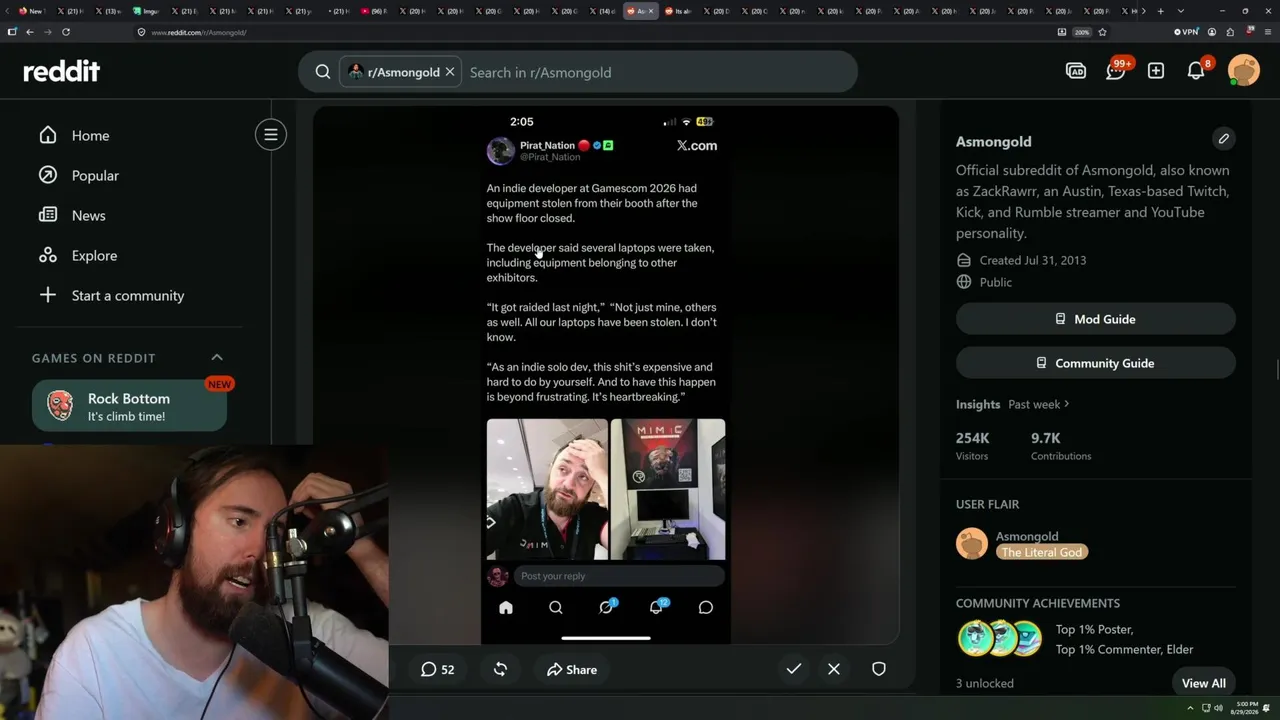Click the Reddit logo
Screen dimensions: 1280x720
pos(62,71)
